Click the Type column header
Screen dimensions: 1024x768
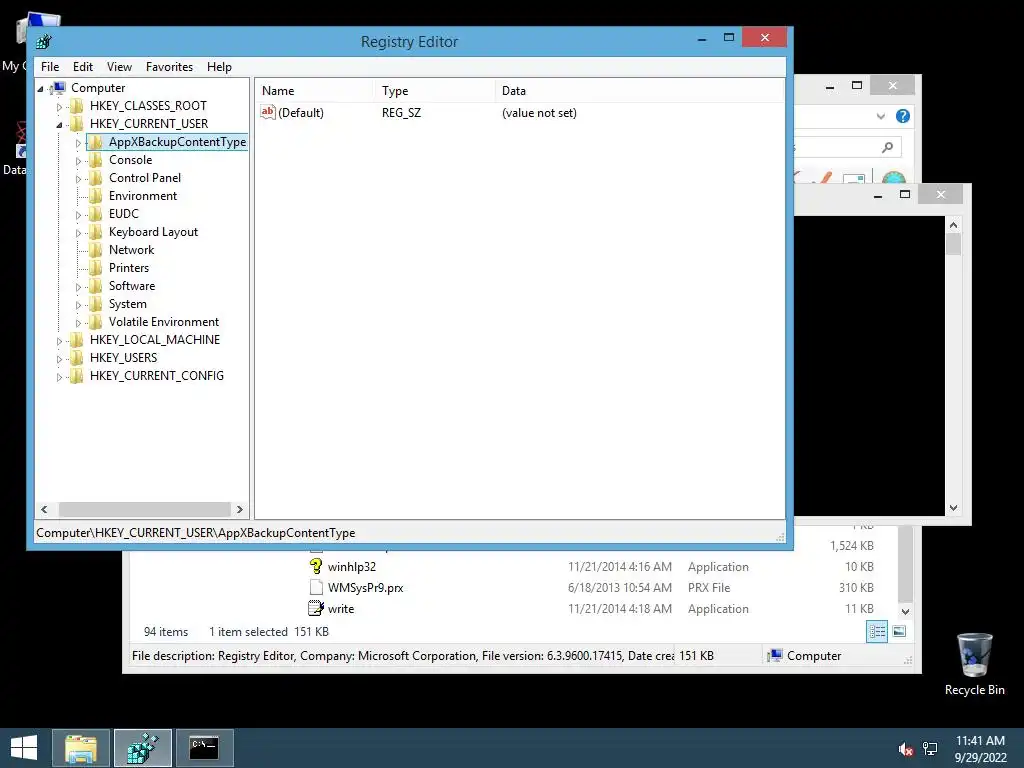[x=434, y=91]
